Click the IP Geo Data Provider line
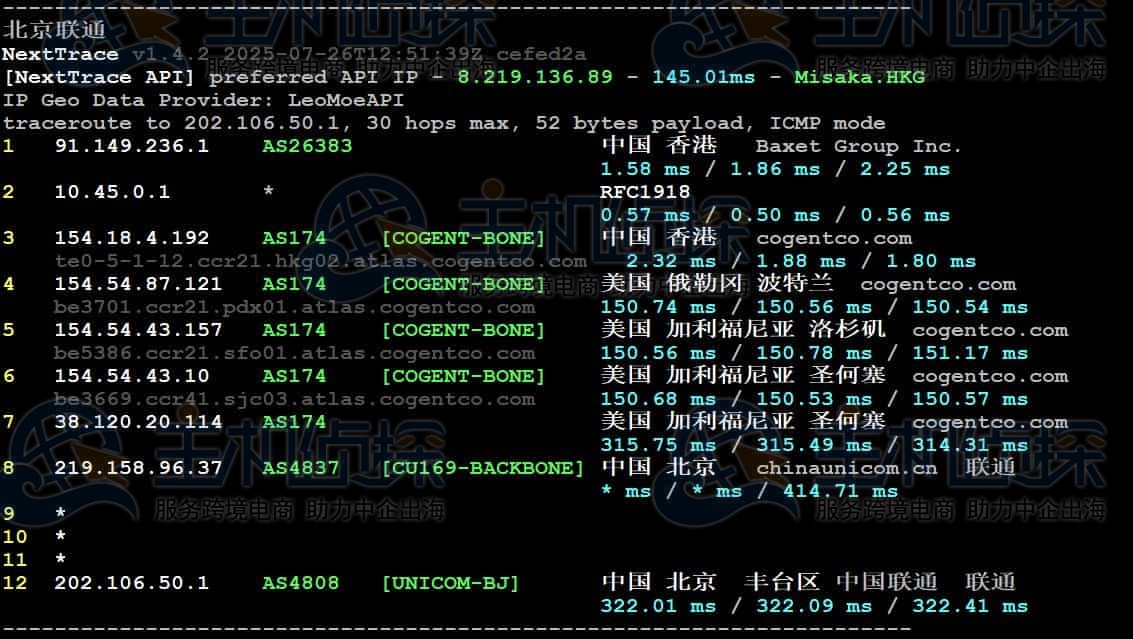This screenshot has width=1133, height=639. pyautogui.click(x=203, y=100)
